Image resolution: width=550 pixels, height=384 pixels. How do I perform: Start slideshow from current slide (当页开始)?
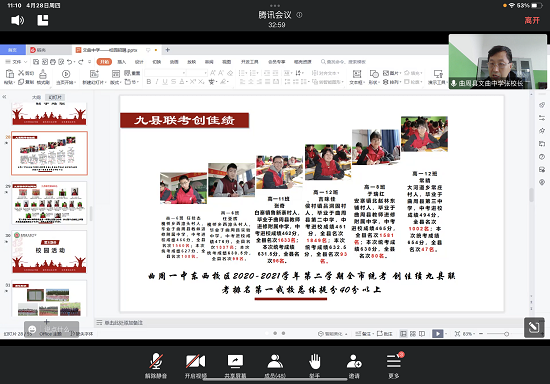tap(66, 77)
